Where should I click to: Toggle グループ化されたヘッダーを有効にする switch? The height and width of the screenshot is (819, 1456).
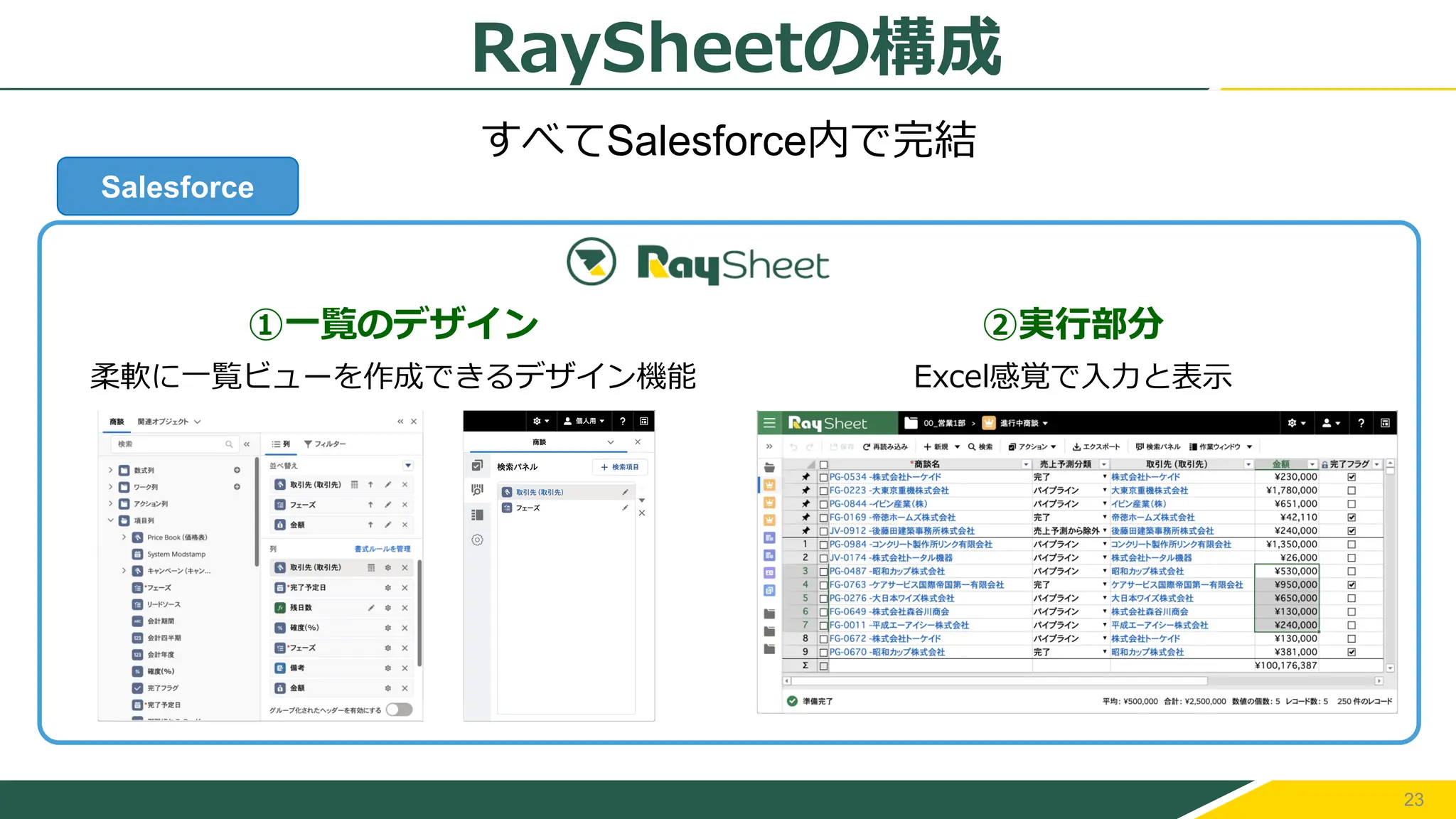[400, 710]
